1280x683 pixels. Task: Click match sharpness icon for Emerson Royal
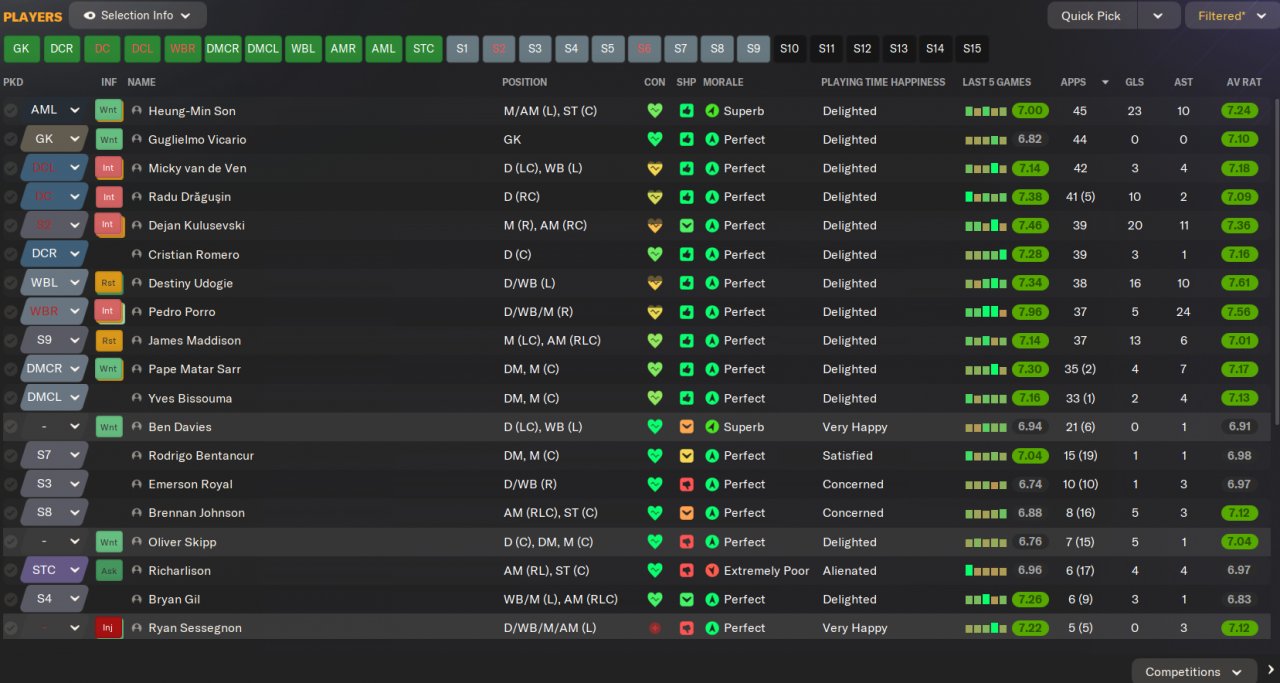tap(686, 484)
